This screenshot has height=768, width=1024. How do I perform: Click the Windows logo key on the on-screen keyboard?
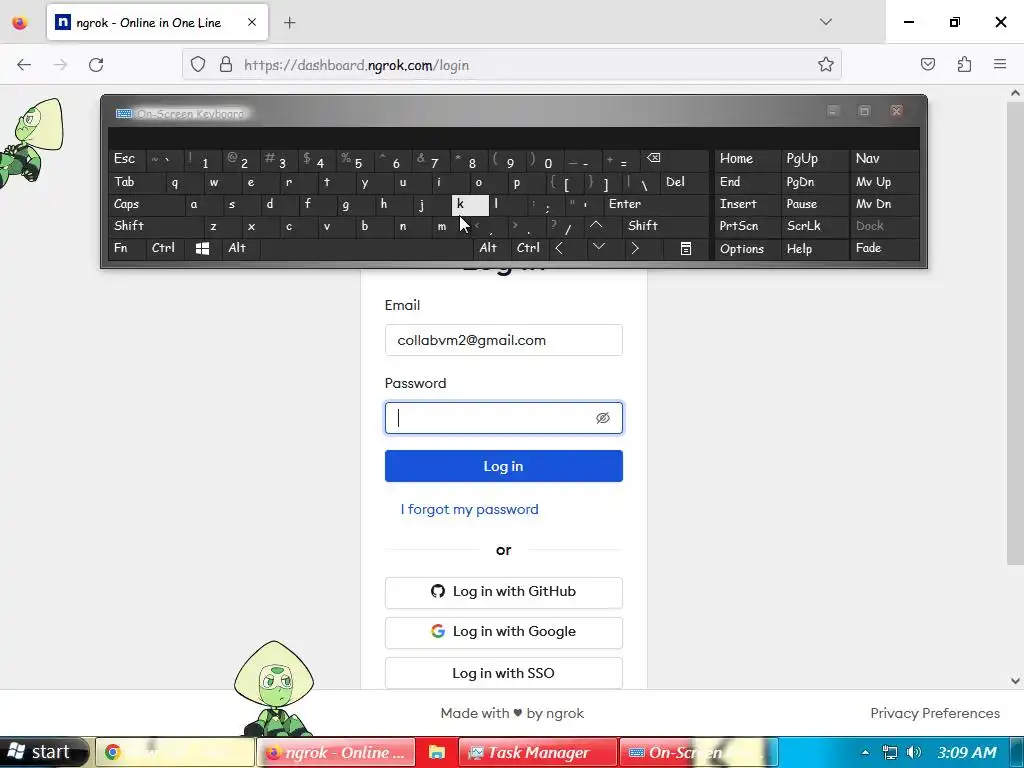pos(202,249)
